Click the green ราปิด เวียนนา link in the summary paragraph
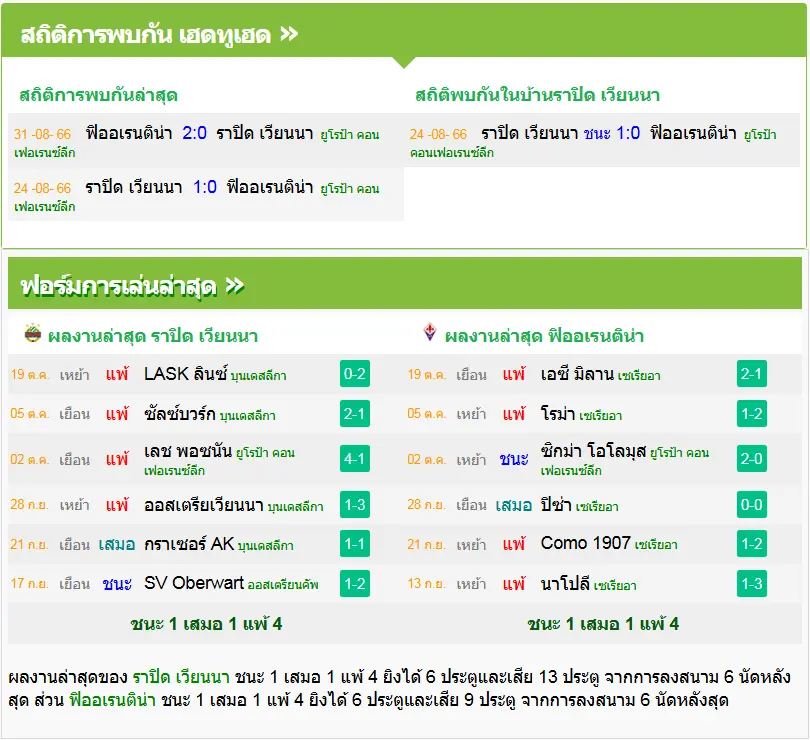This screenshot has height=740, width=810. (181, 676)
